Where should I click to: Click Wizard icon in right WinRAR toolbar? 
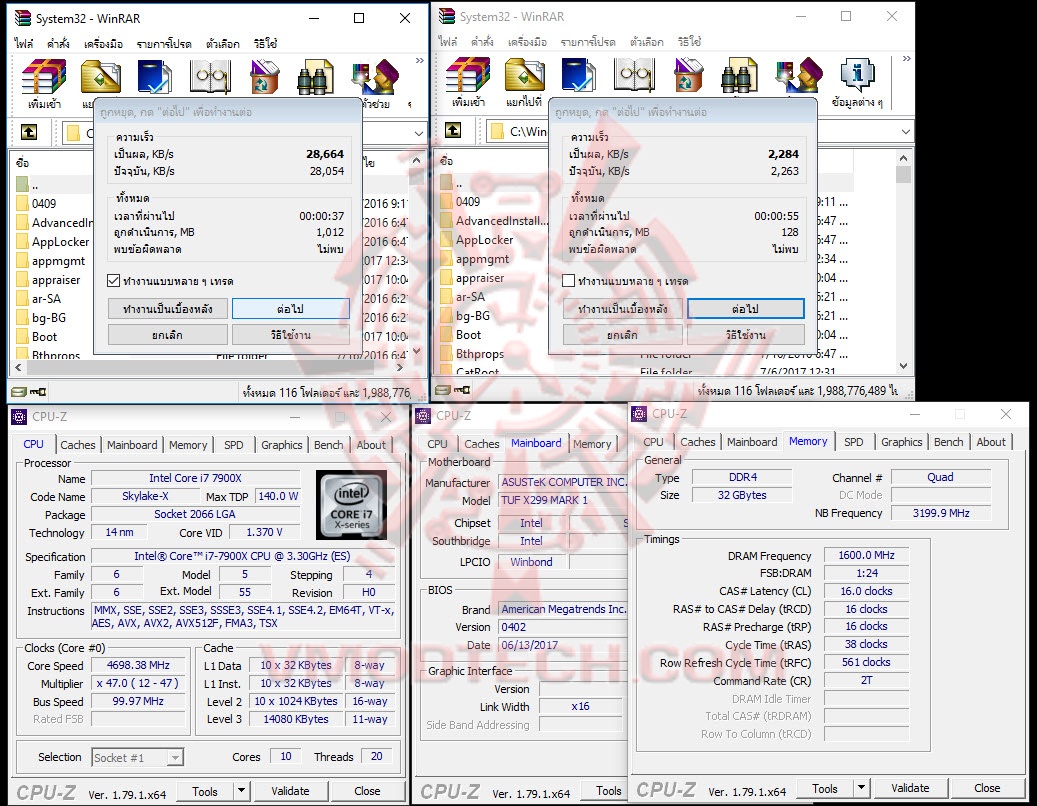(x=798, y=75)
